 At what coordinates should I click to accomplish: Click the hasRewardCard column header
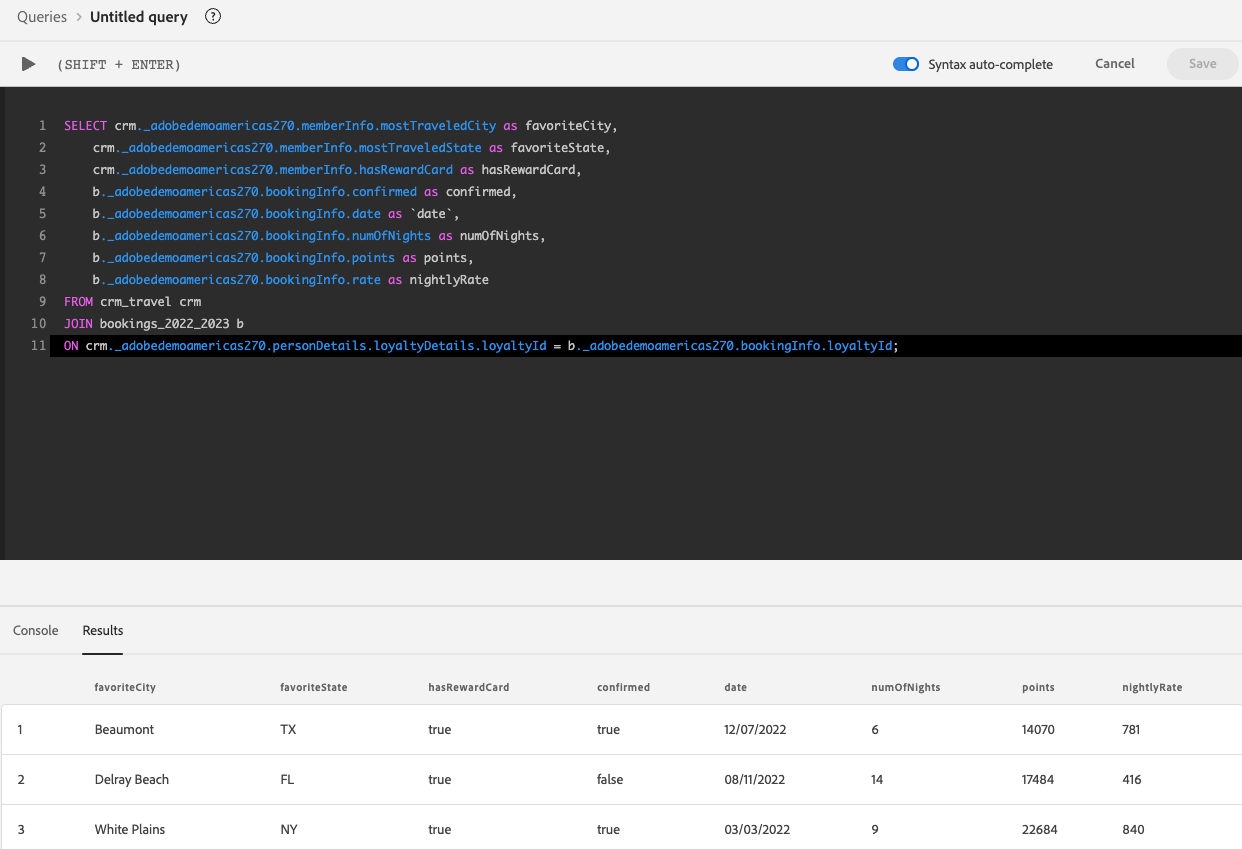pyautogui.click(x=469, y=687)
